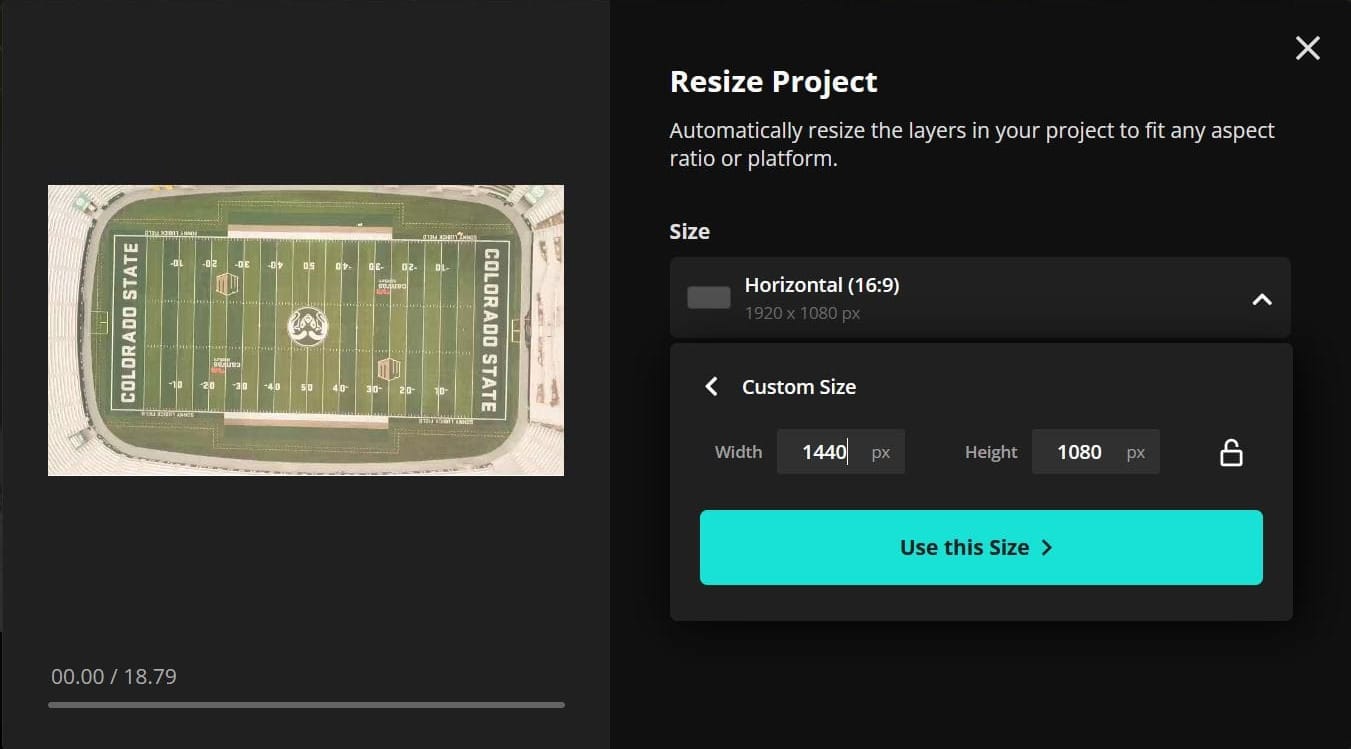Screen dimensions: 1351x749
Task: Click the Size section heading
Action: coord(689,231)
